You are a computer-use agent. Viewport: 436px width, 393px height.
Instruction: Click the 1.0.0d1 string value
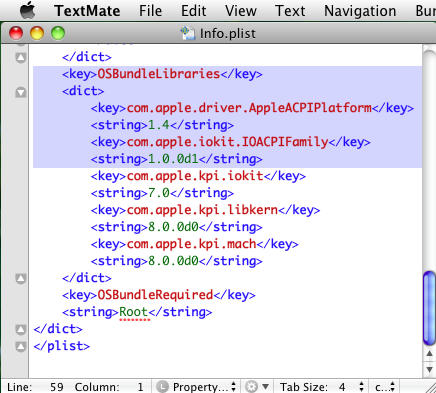coord(173,159)
